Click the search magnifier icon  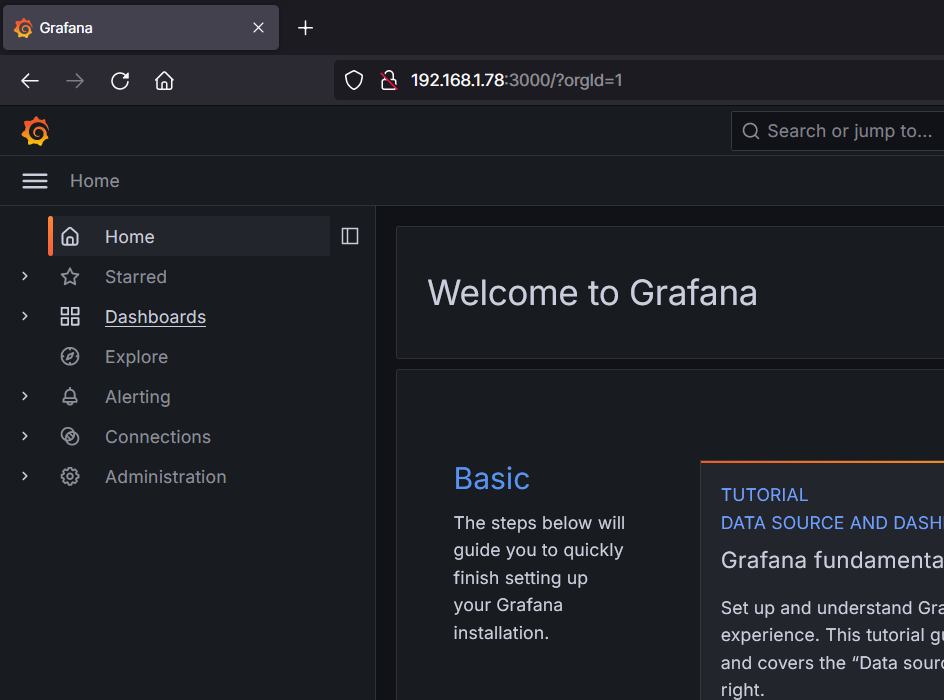click(750, 131)
